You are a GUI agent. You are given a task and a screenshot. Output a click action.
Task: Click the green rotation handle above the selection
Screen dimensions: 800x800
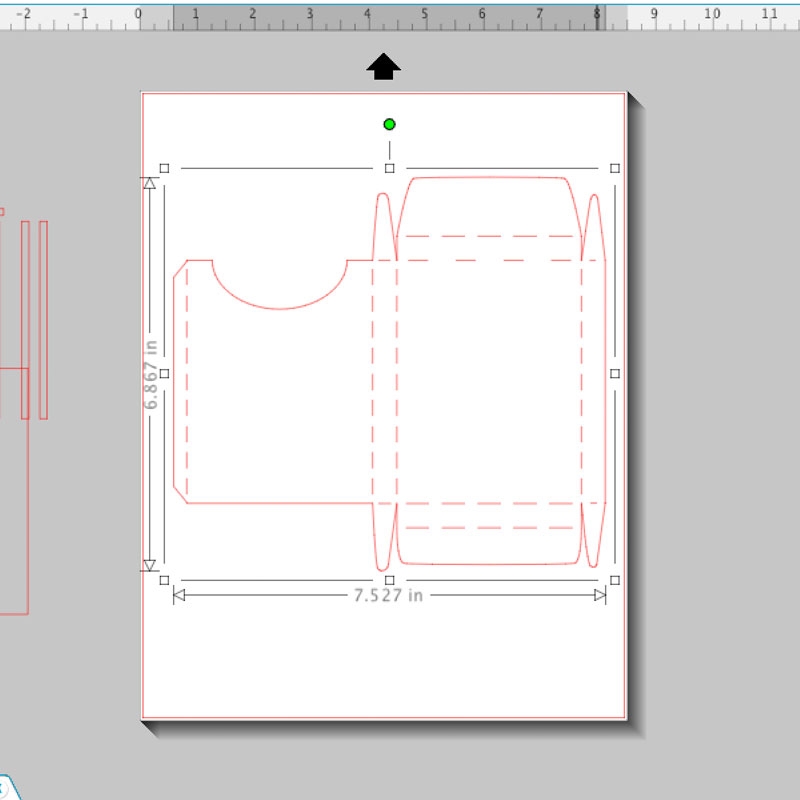[x=389, y=124]
